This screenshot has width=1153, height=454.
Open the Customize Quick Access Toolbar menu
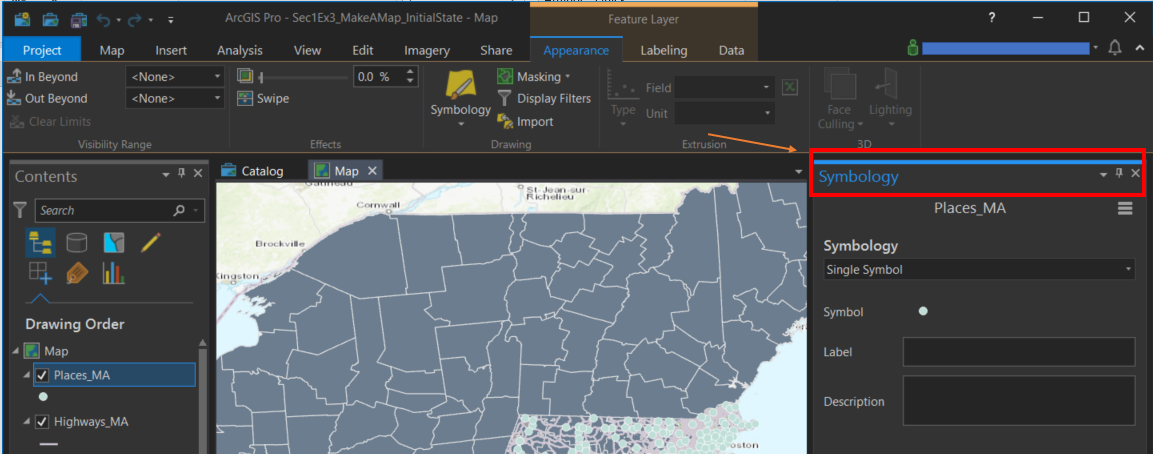171,19
